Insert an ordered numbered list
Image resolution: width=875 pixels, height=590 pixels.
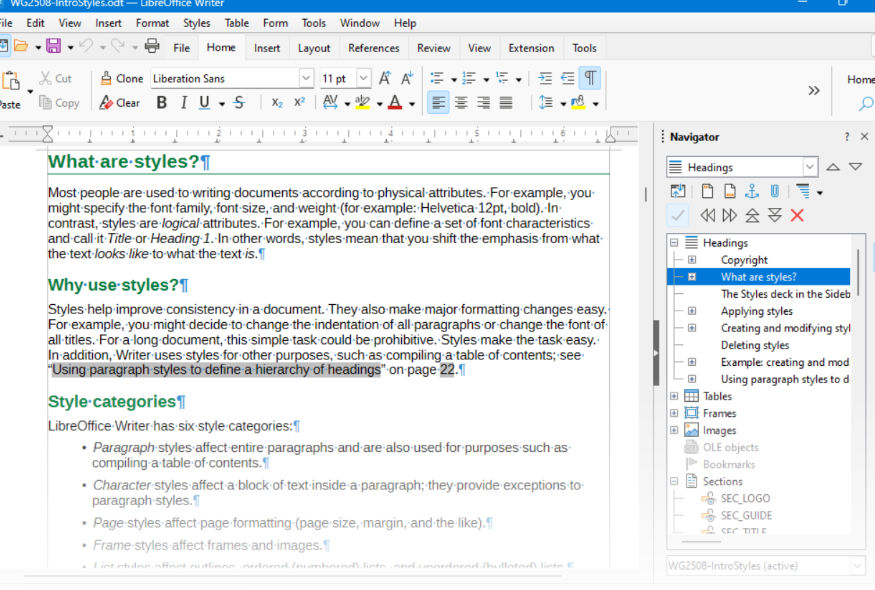click(469, 79)
